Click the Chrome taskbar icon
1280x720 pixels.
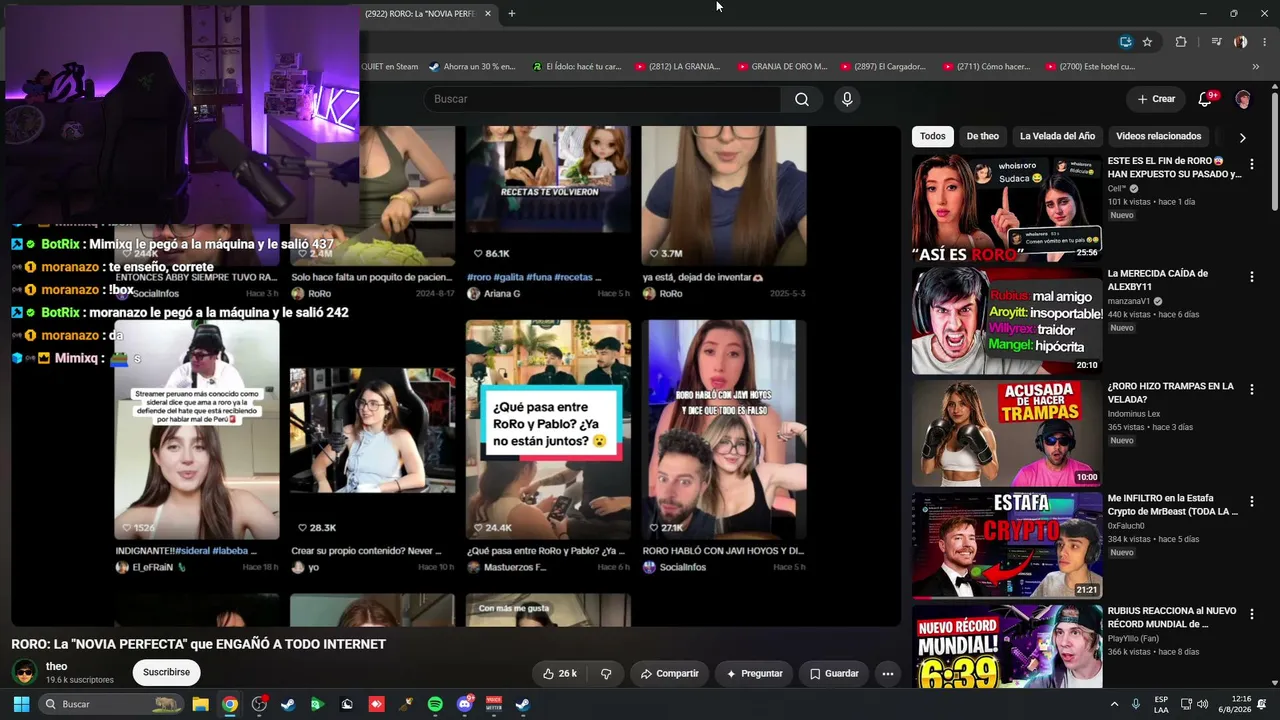pos(230,704)
